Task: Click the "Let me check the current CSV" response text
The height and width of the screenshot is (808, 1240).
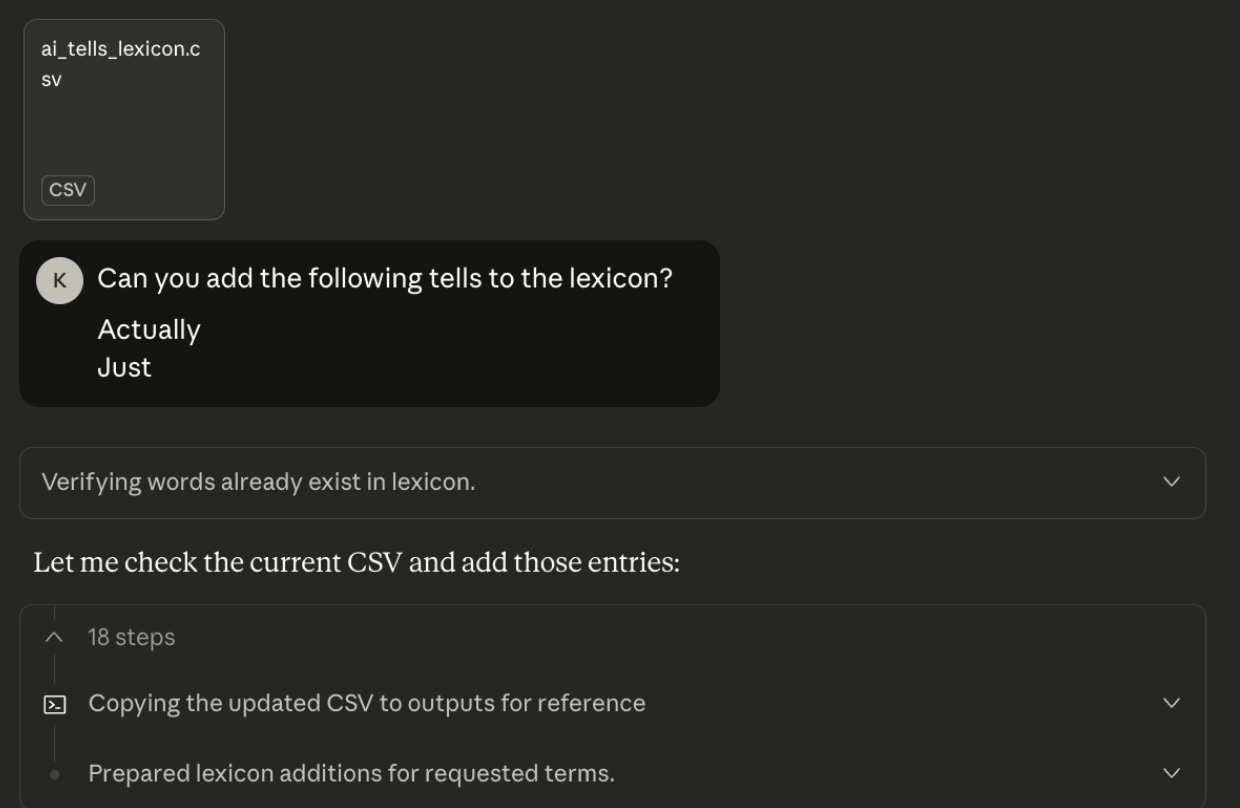Action: (x=356, y=563)
